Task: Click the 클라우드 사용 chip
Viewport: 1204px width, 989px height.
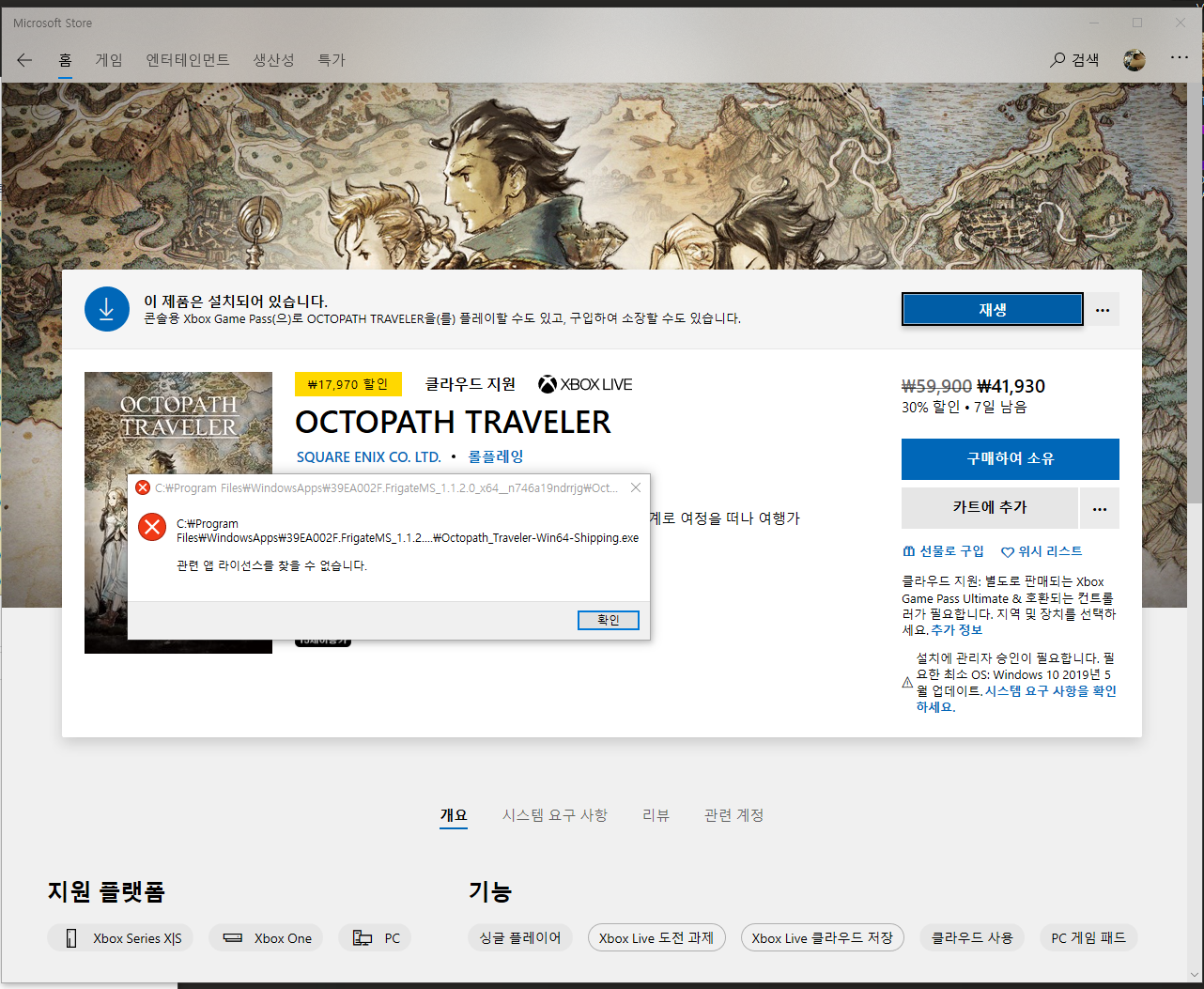Action: point(972,938)
